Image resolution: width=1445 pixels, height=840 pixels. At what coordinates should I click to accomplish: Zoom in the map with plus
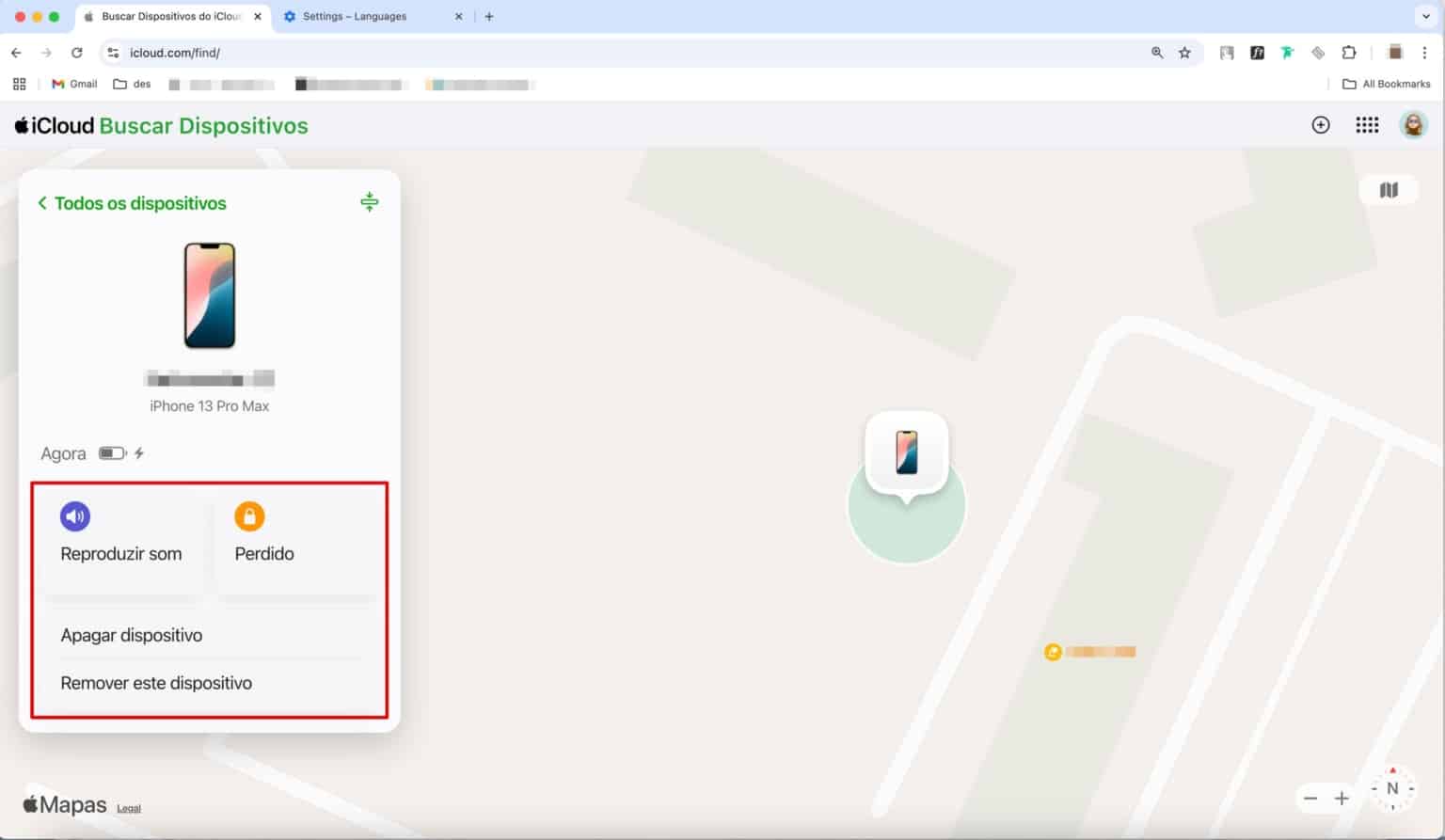(x=1342, y=799)
